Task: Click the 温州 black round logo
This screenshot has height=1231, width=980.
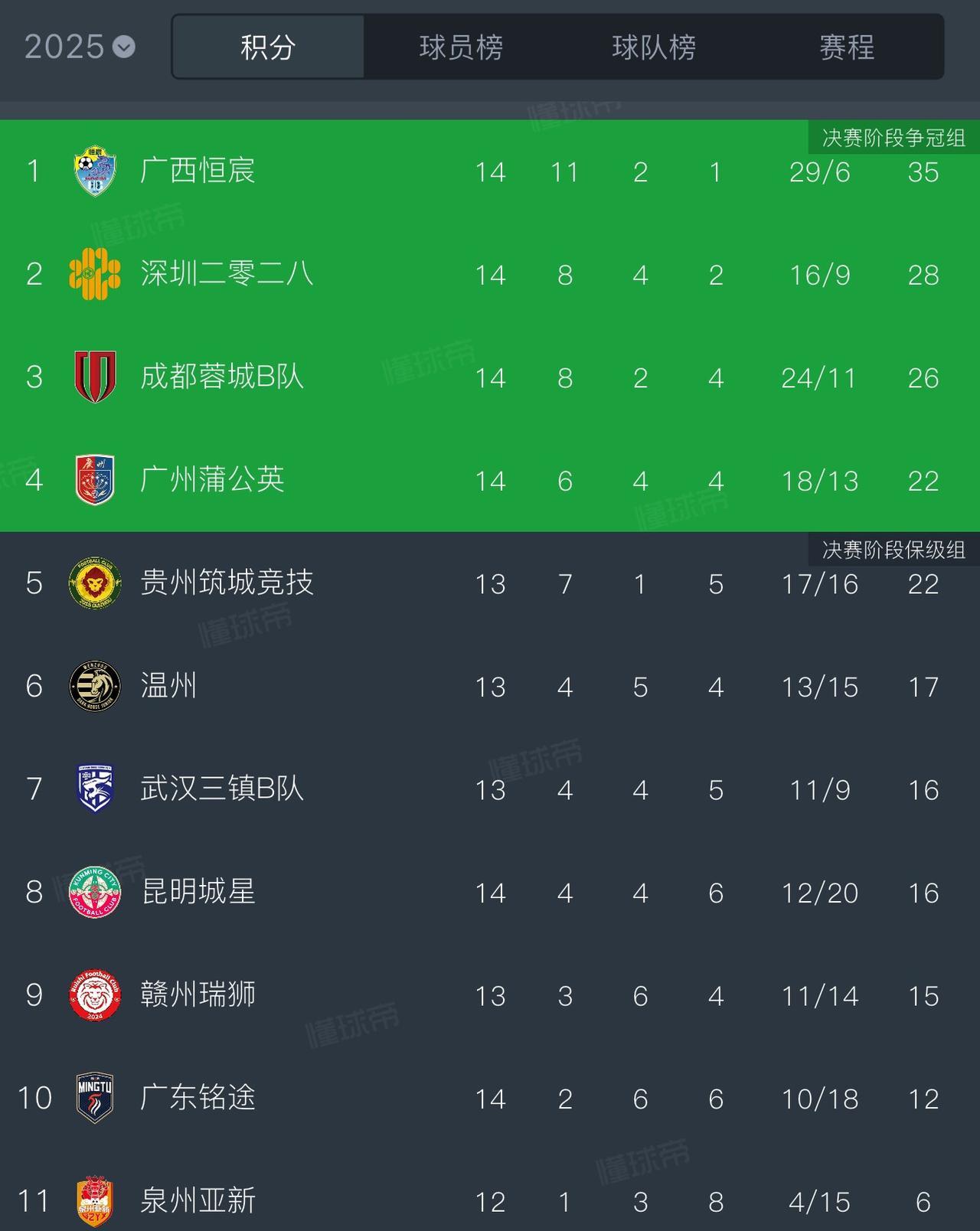Action: click(95, 686)
